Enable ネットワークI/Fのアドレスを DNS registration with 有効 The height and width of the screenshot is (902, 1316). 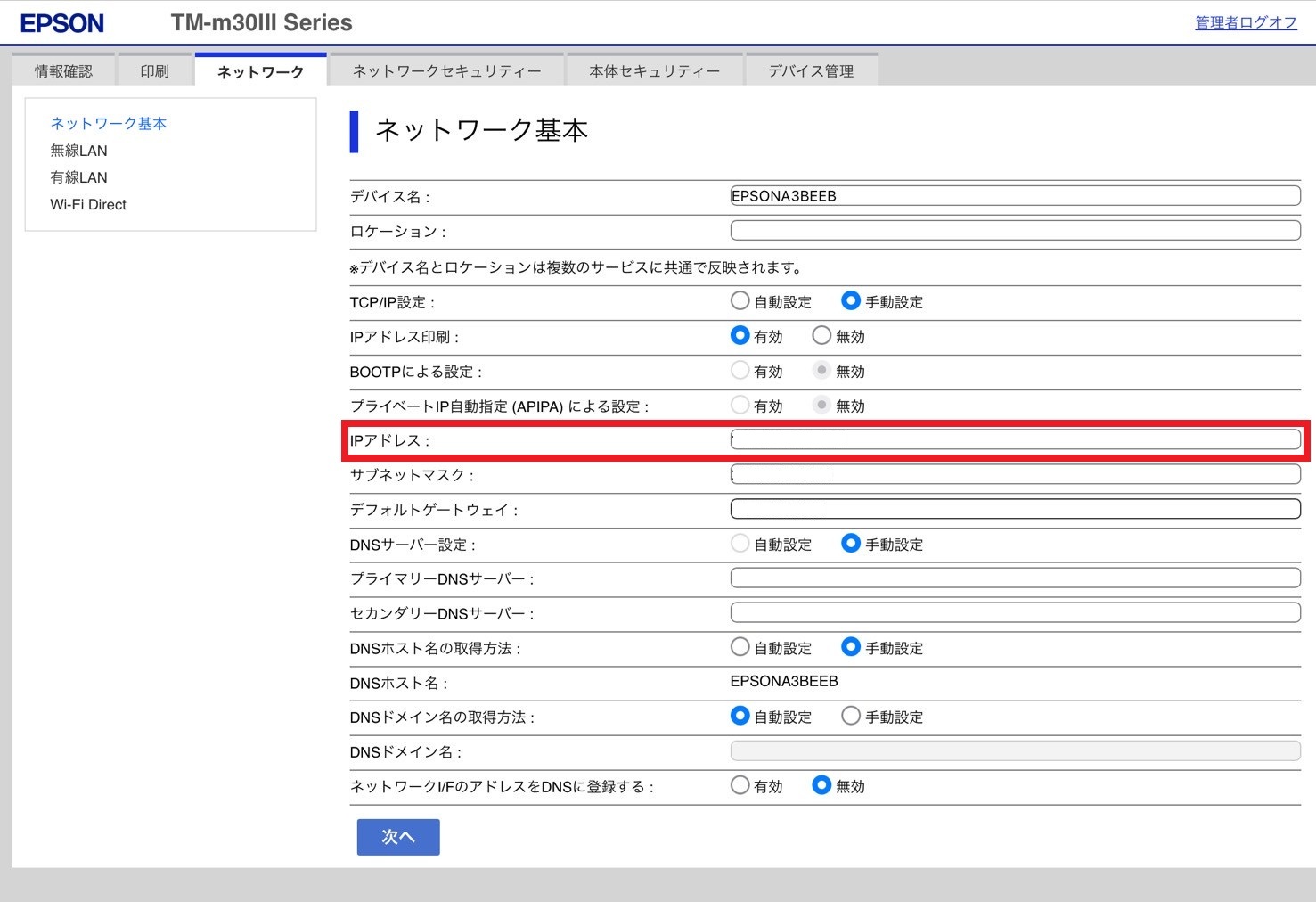tap(740, 785)
